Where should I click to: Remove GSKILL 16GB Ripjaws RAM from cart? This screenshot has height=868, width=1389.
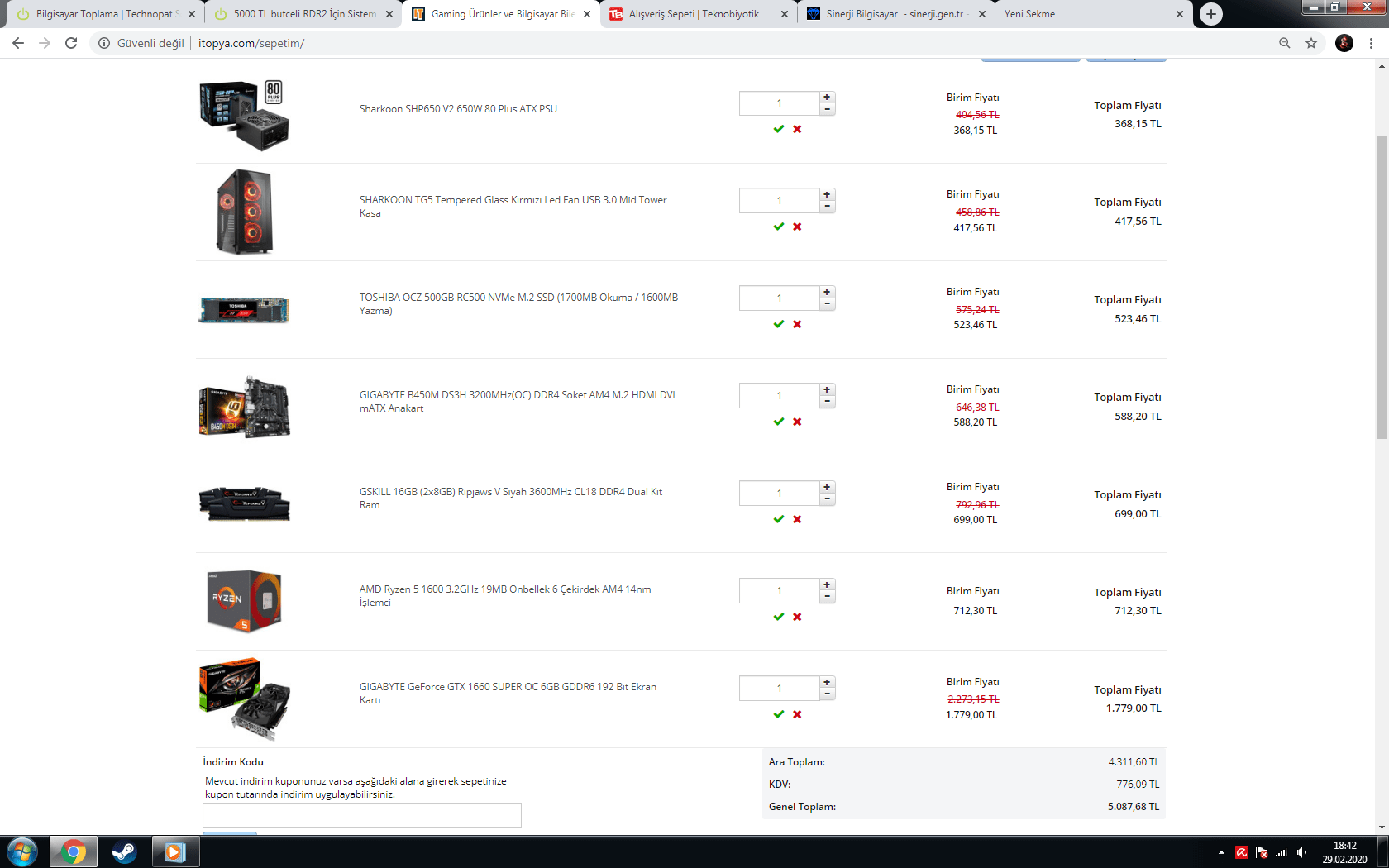(797, 519)
